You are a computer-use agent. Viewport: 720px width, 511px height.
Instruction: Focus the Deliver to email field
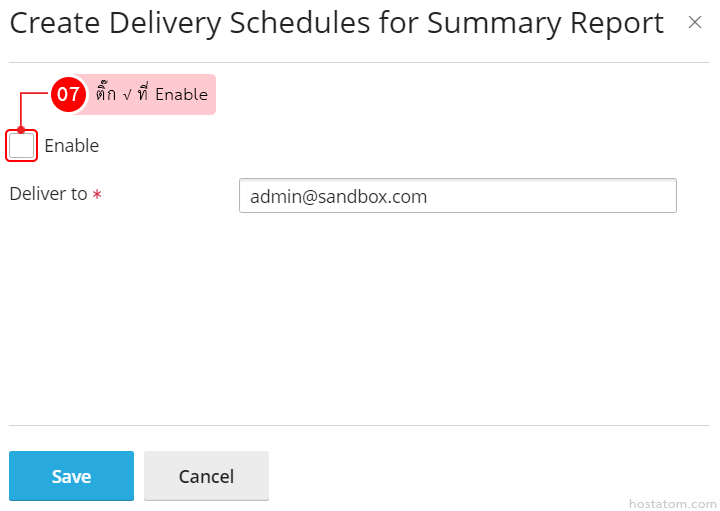pyautogui.click(x=457, y=196)
